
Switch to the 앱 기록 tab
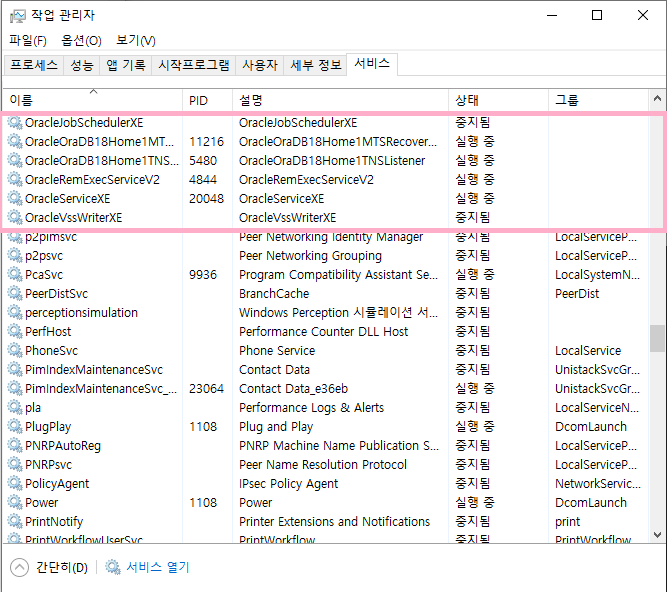tap(125, 65)
